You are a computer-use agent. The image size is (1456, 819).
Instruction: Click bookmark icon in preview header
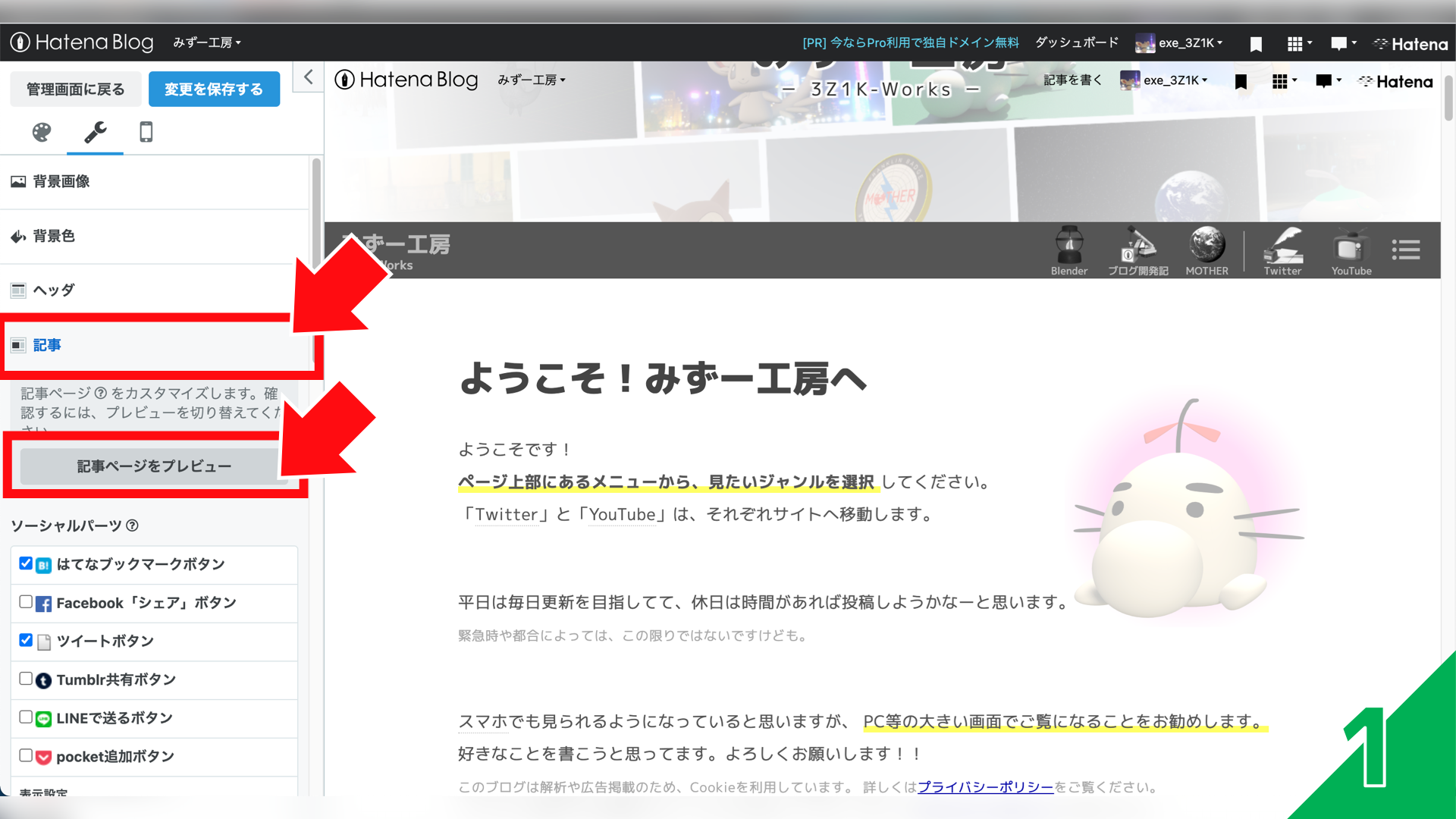[x=1241, y=81]
